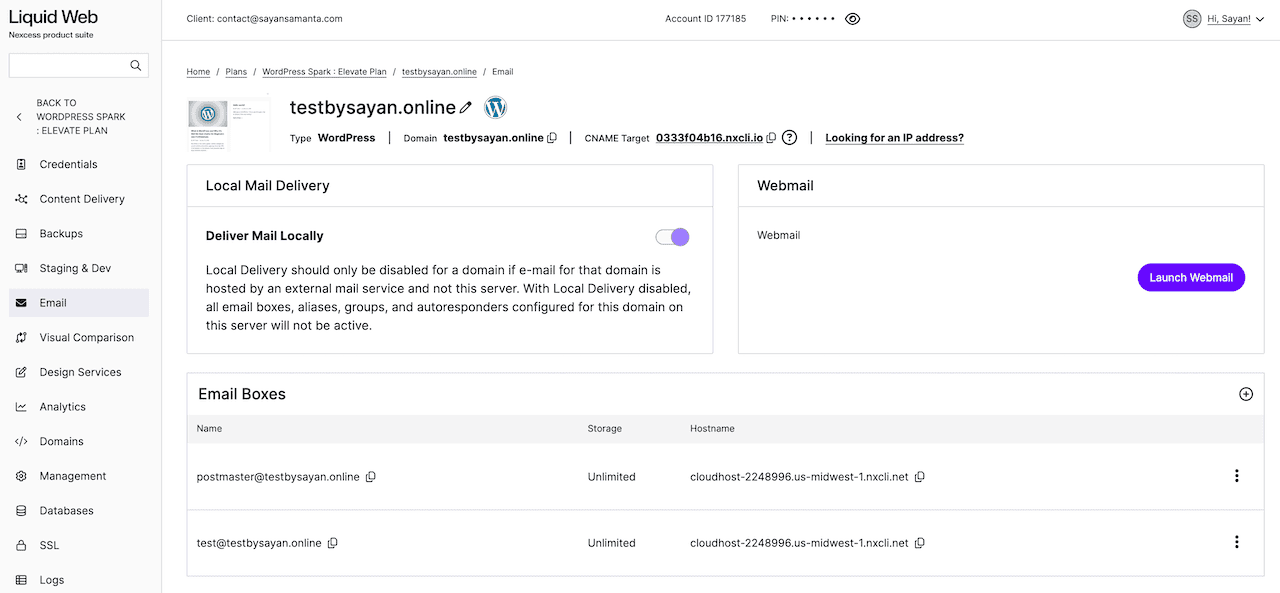This screenshot has width=1280, height=593.
Task: Click the Looking for an IP address link
Action: [x=894, y=137]
